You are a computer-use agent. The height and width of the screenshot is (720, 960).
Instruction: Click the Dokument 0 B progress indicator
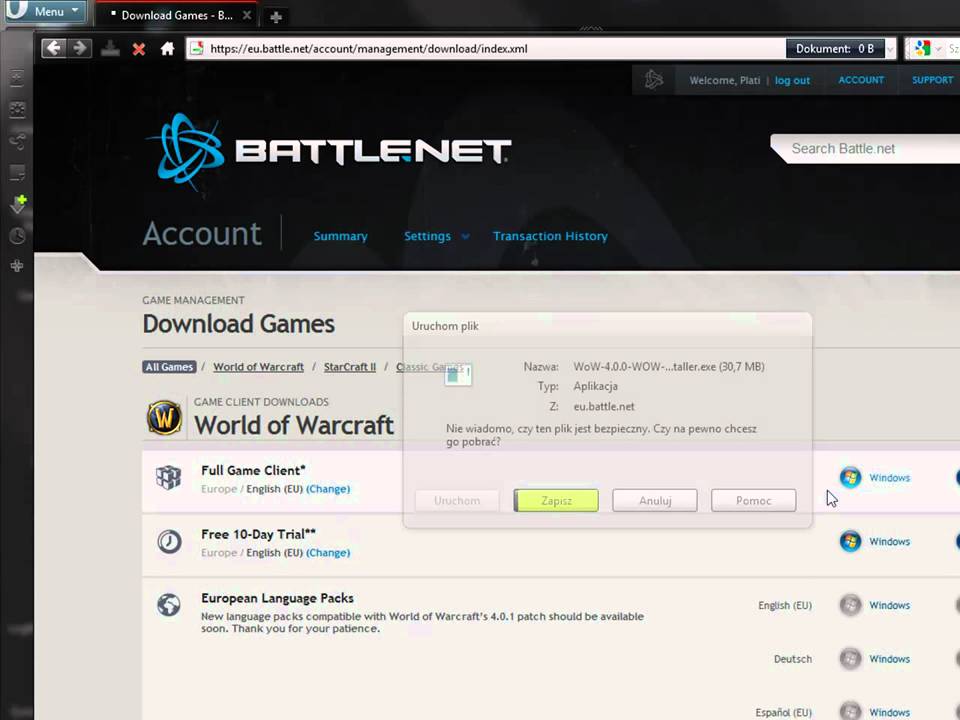pyautogui.click(x=834, y=48)
